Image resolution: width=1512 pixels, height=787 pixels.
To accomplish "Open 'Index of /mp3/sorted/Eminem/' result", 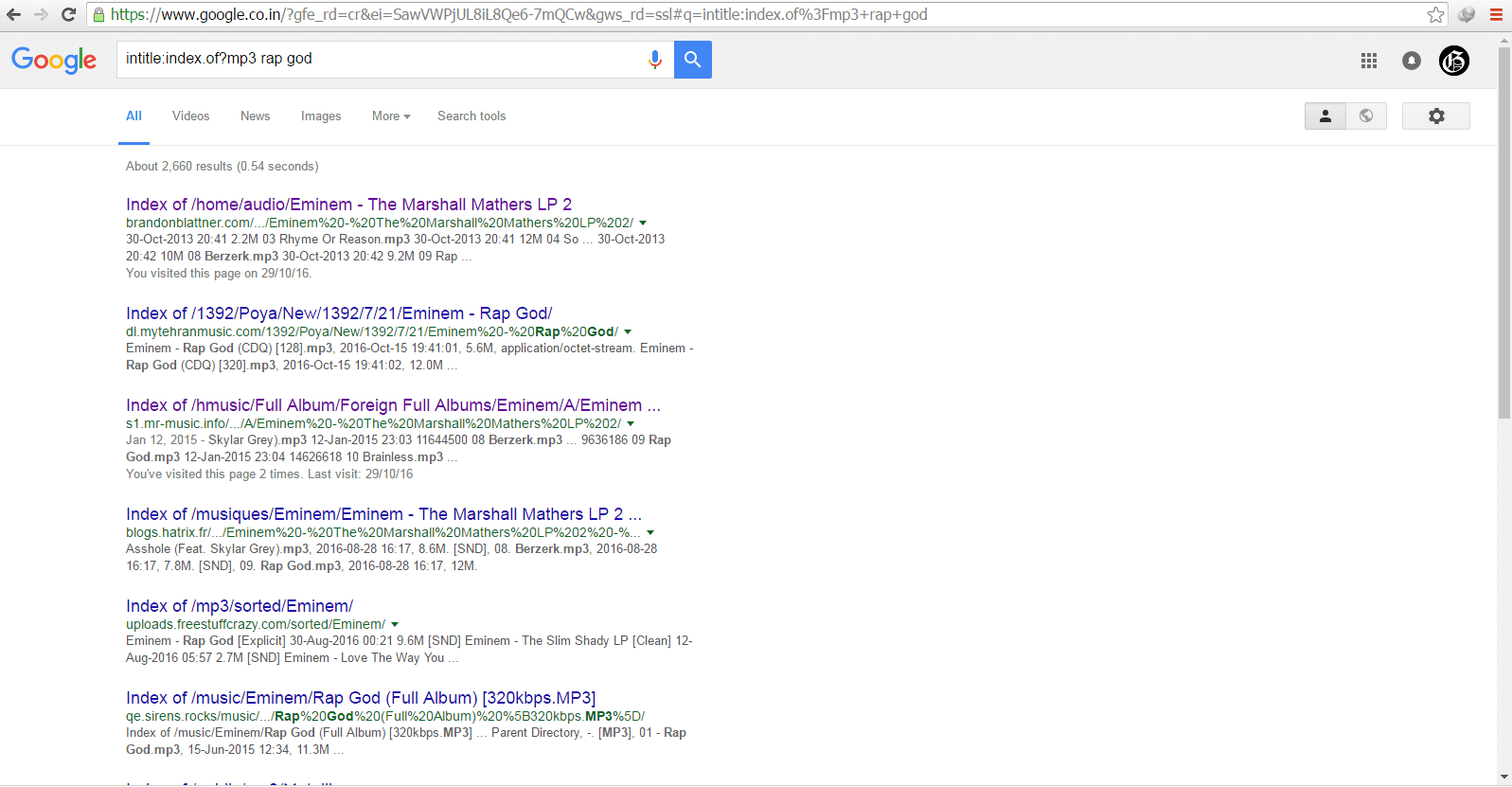I will [240, 606].
